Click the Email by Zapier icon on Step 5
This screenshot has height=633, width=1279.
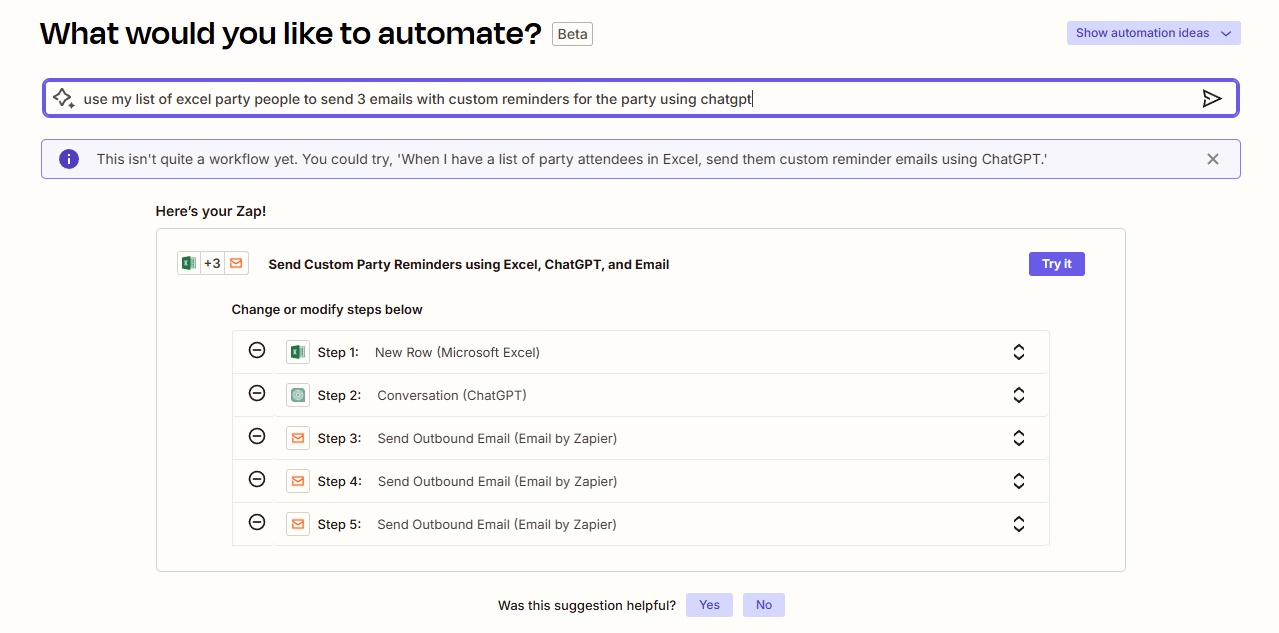[x=297, y=524]
